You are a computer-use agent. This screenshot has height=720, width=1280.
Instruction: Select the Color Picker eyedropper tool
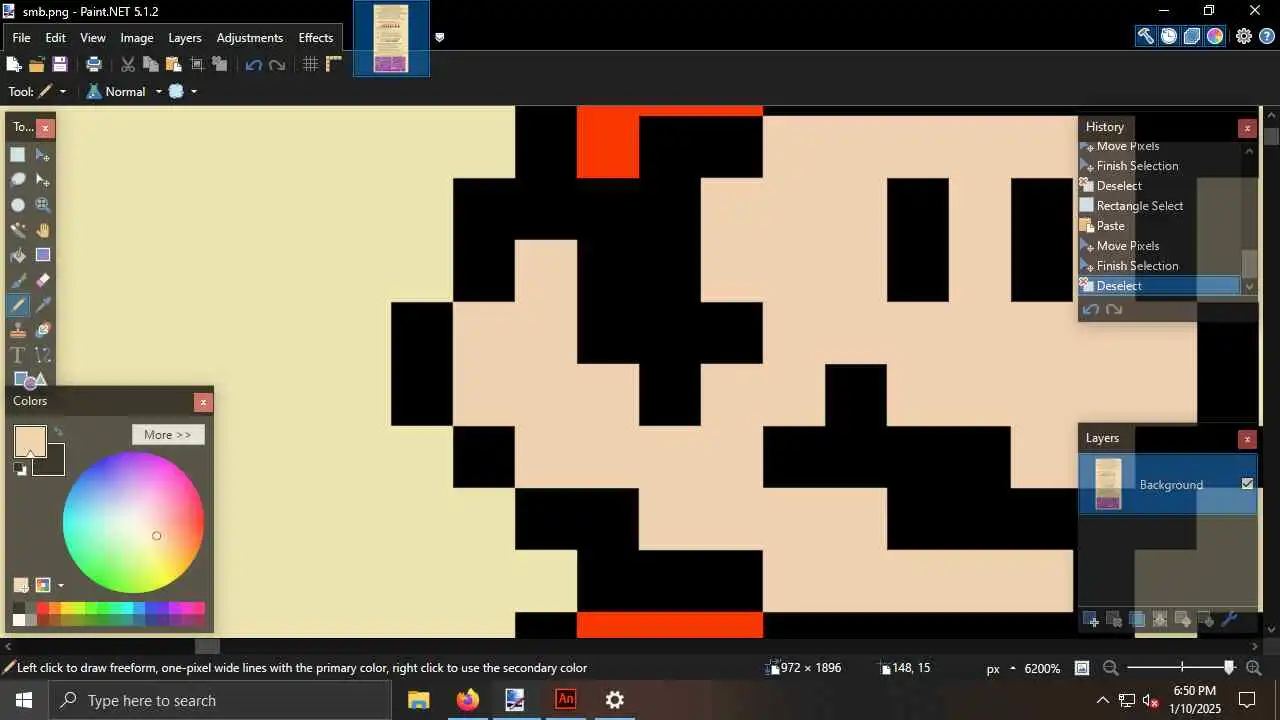[43, 305]
